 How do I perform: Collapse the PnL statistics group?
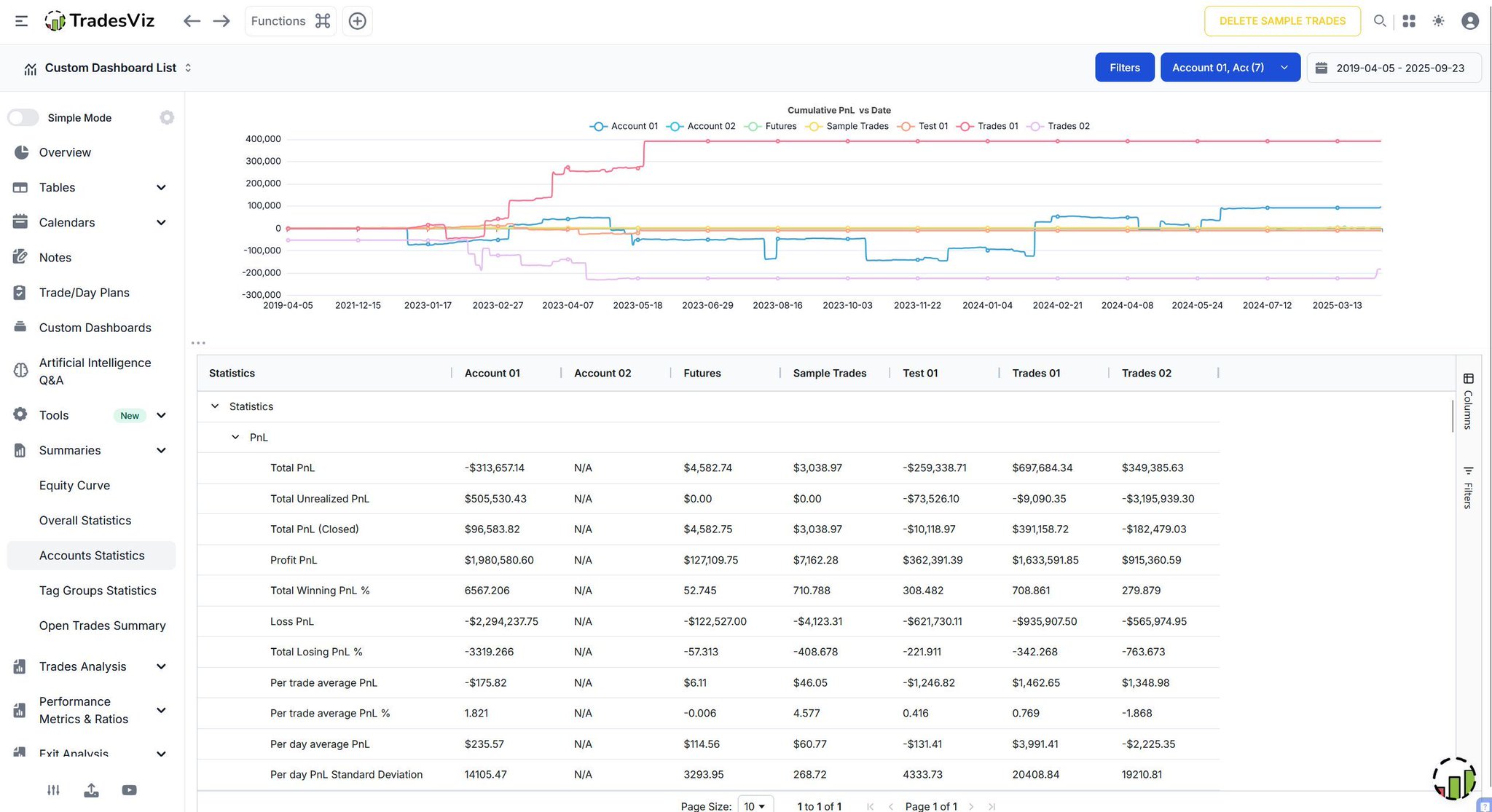pyautogui.click(x=235, y=437)
